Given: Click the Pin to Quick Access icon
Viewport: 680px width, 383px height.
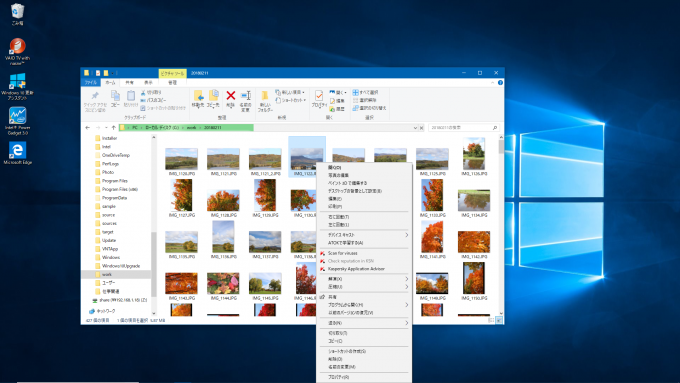Looking at the screenshot, I should (95, 95).
